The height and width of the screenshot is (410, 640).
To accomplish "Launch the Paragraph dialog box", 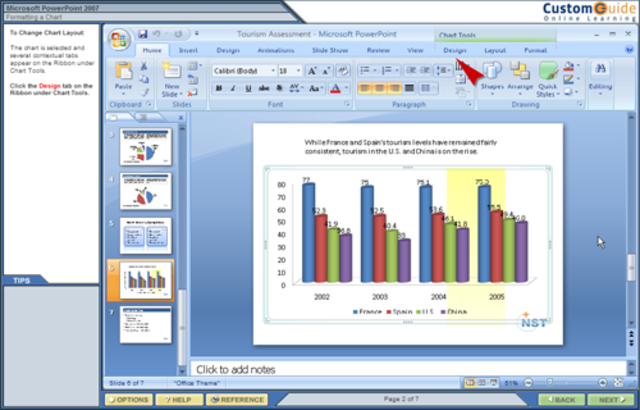I will click(x=469, y=104).
